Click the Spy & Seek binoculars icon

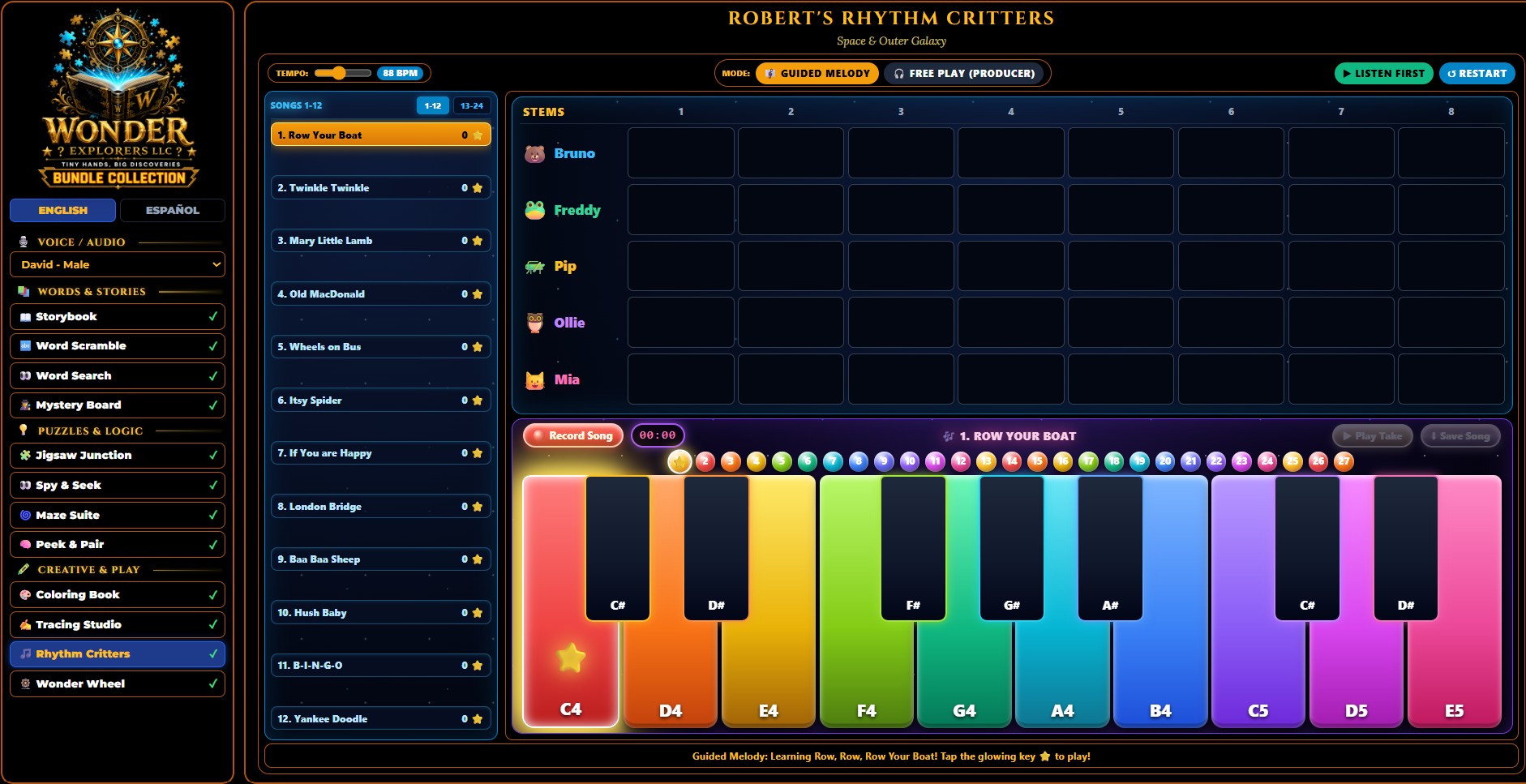(x=25, y=486)
